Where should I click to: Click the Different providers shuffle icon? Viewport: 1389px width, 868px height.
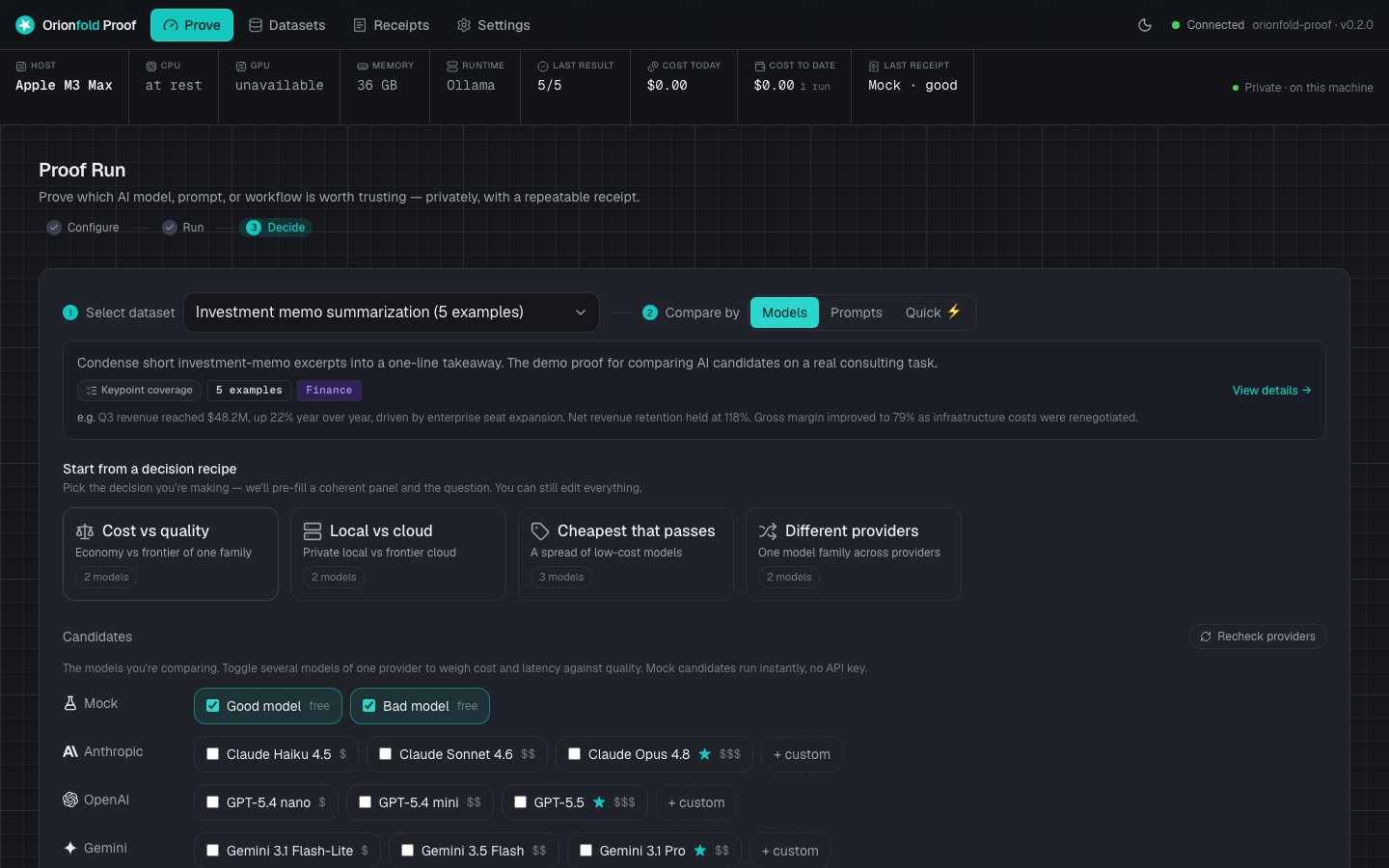(x=768, y=531)
